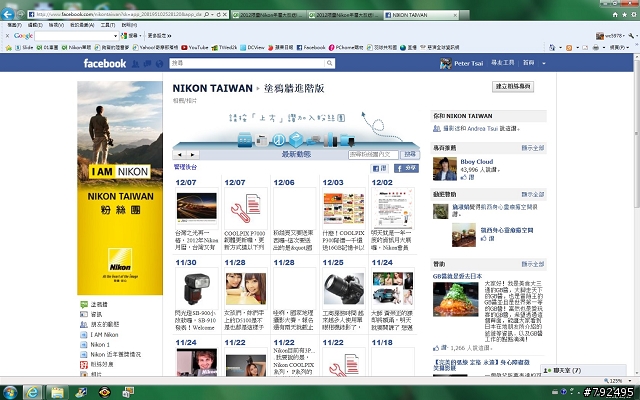Click the blue question-mark cube icon
640x400 pixels.
coord(296,139)
